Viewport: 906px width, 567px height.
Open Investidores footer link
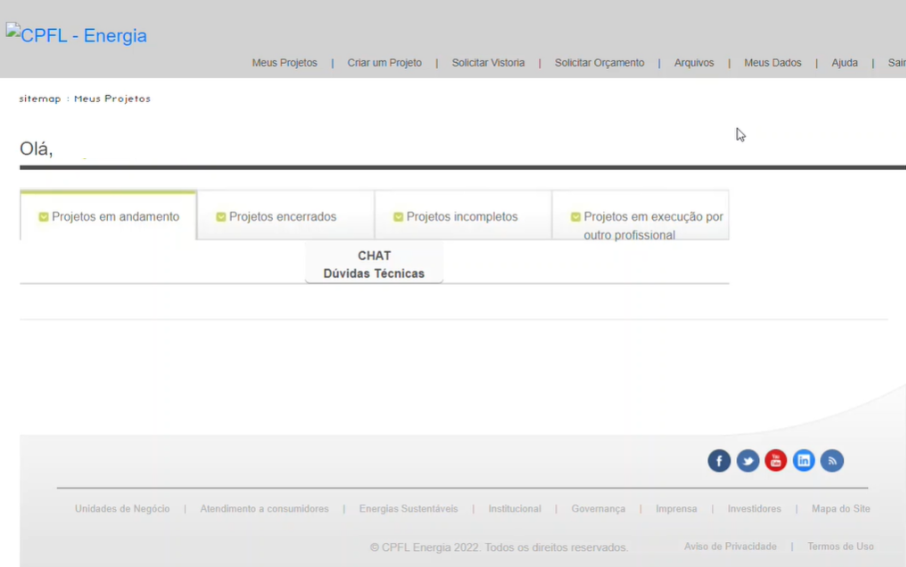tap(754, 509)
